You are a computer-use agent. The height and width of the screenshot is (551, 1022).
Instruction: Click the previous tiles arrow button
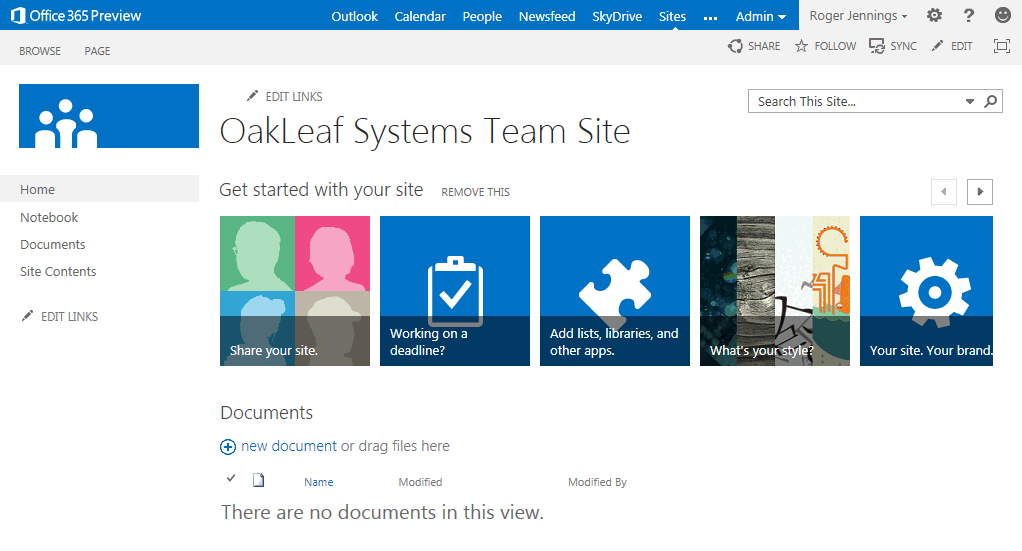coord(944,192)
